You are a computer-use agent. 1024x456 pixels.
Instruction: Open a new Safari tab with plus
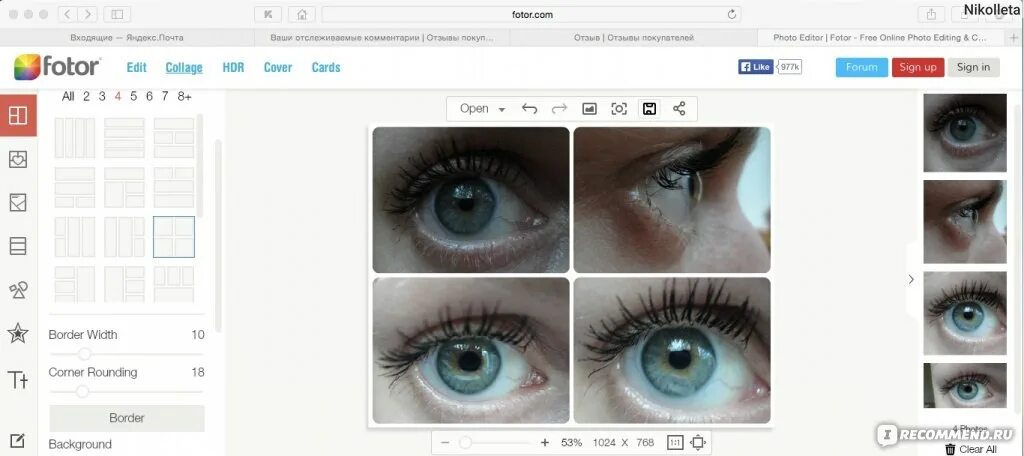(1014, 38)
